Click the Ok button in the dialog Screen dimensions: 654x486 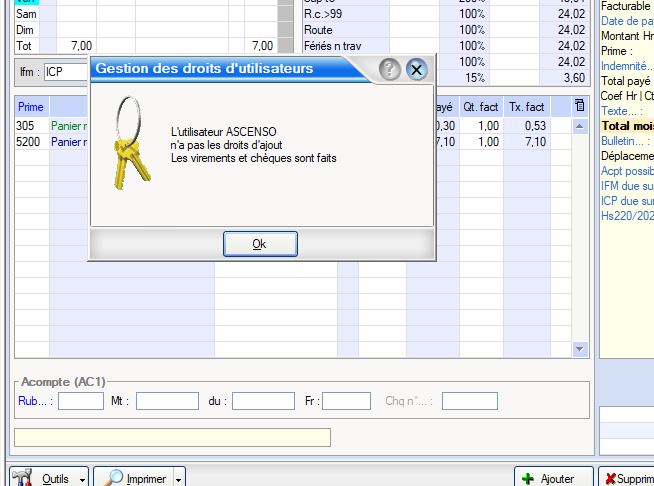coord(259,244)
